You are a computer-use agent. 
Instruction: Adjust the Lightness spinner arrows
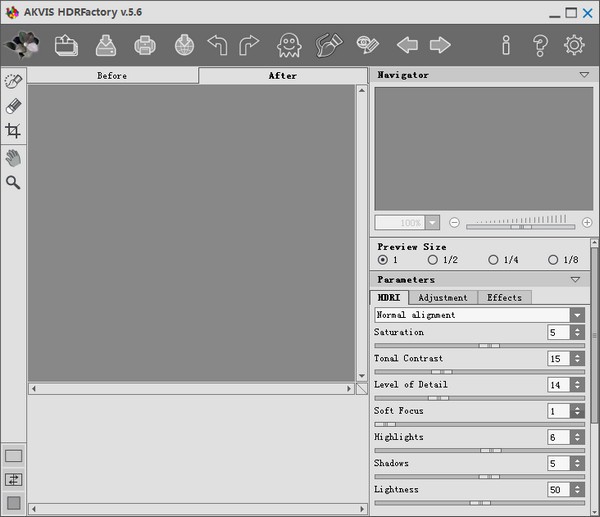click(x=577, y=489)
